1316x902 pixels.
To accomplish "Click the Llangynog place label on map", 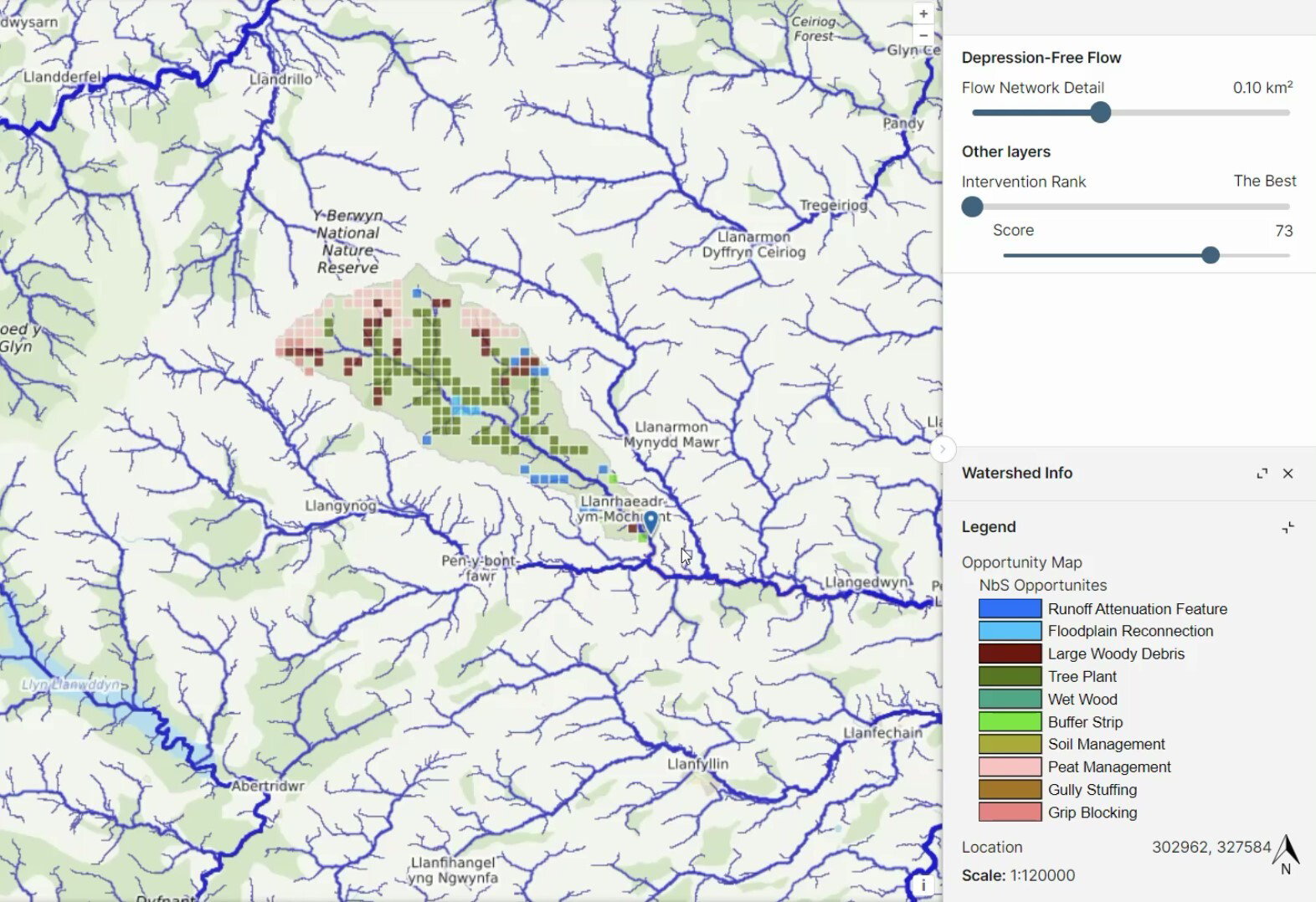I will [341, 506].
